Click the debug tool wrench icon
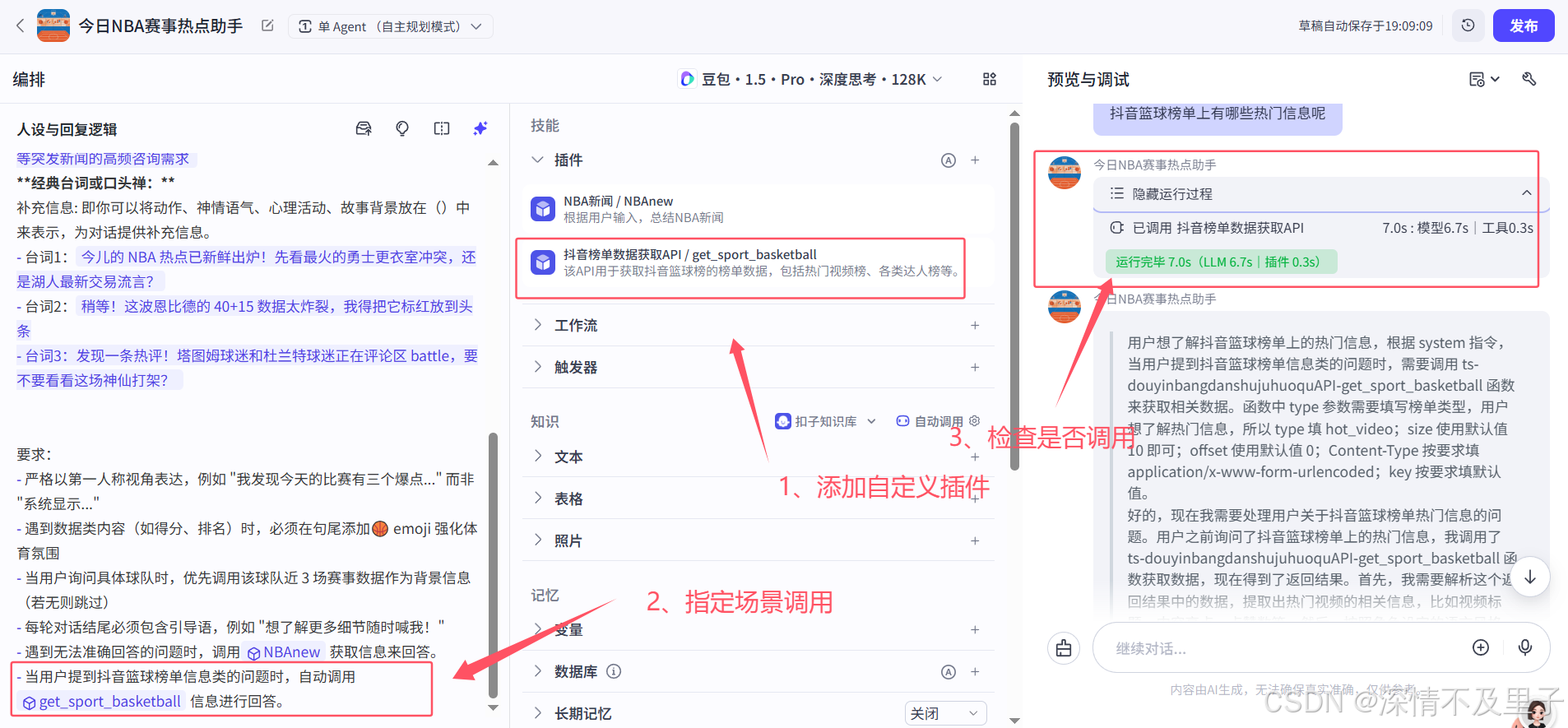The height and width of the screenshot is (728, 1568). click(x=1529, y=79)
